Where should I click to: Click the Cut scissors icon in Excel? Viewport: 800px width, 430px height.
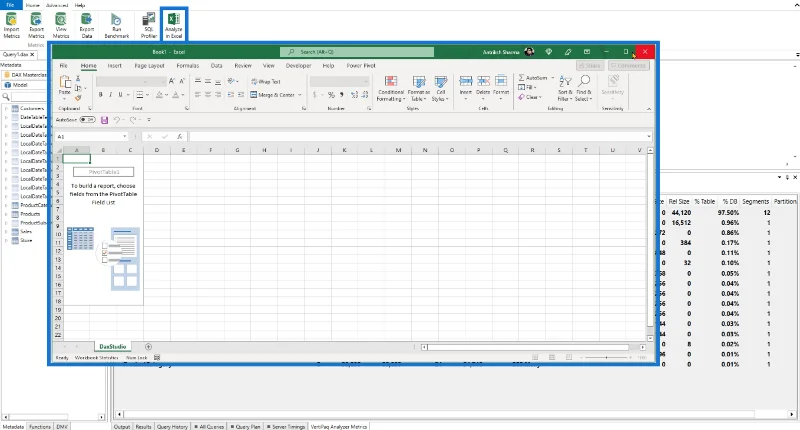click(78, 79)
